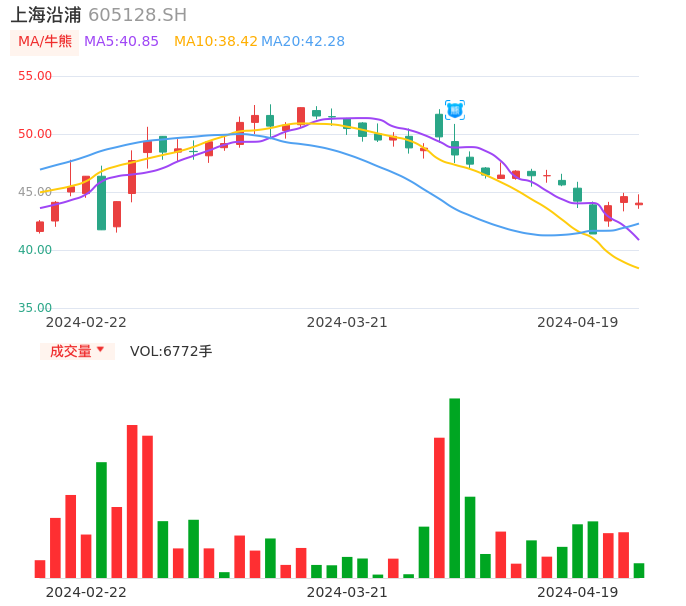This screenshot has width=686, height=606.
Task: Click the red triangle arrow beside 成交量
Action: [100, 350]
